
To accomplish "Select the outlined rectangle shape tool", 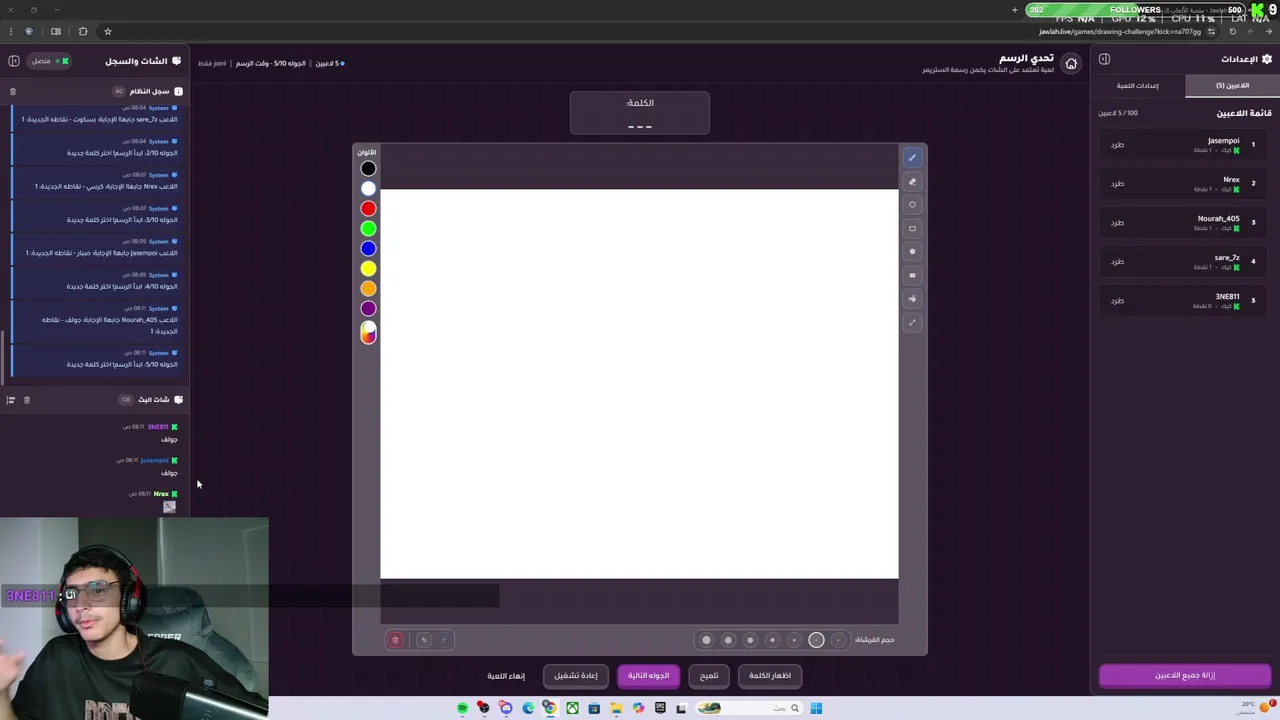I will (912, 228).
